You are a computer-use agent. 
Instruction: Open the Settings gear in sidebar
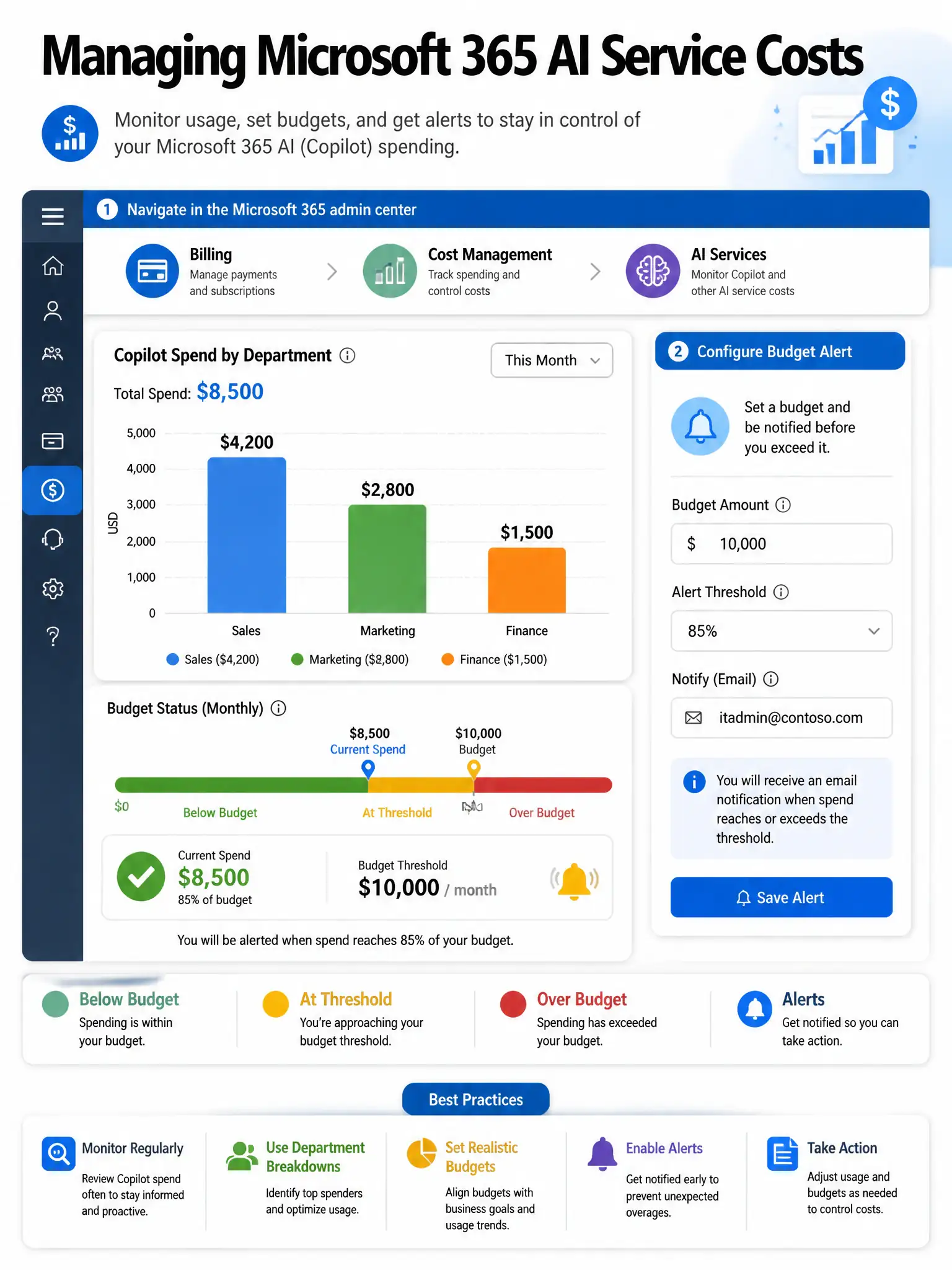click(53, 588)
